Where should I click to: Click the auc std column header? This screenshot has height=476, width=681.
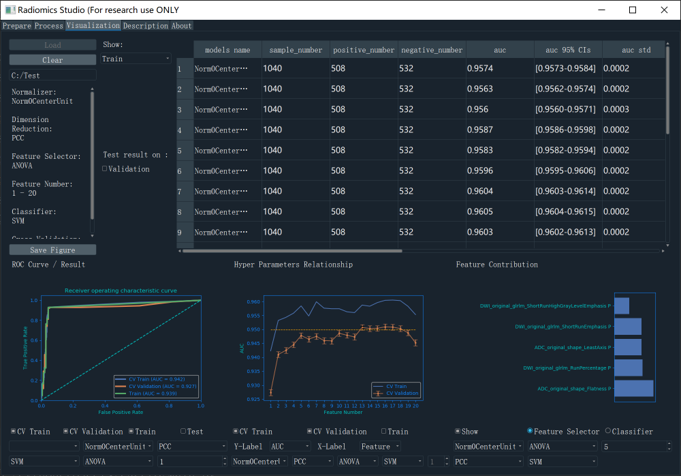(634, 50)
